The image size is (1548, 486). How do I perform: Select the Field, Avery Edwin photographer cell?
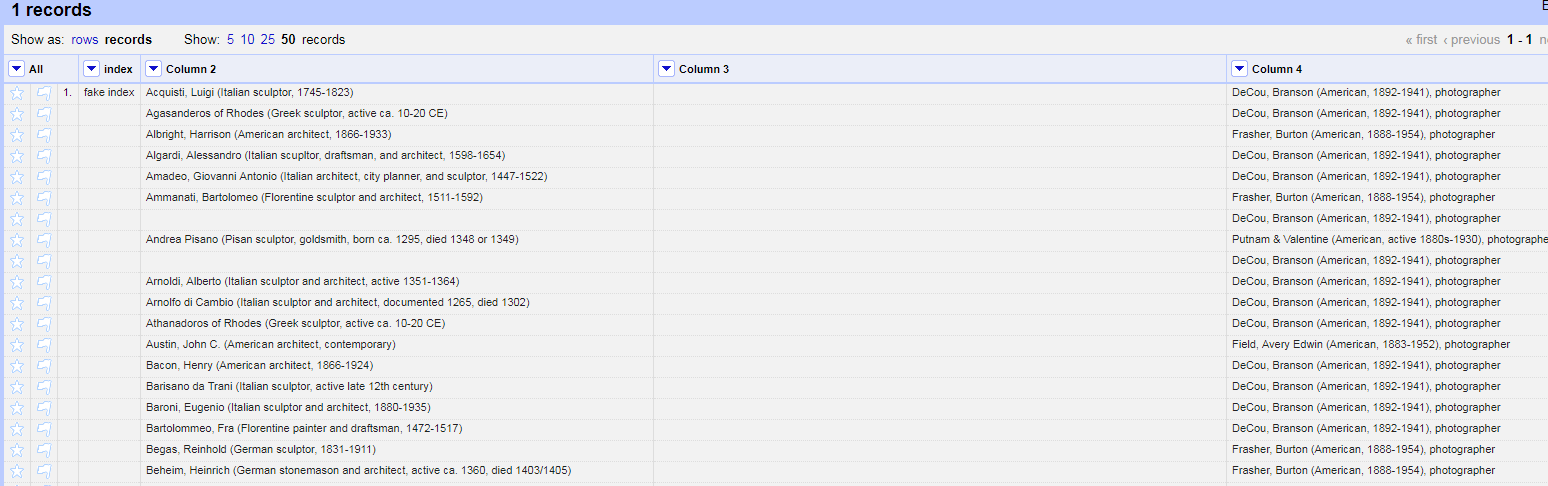pyautogui.click(x=1371, y=345)
